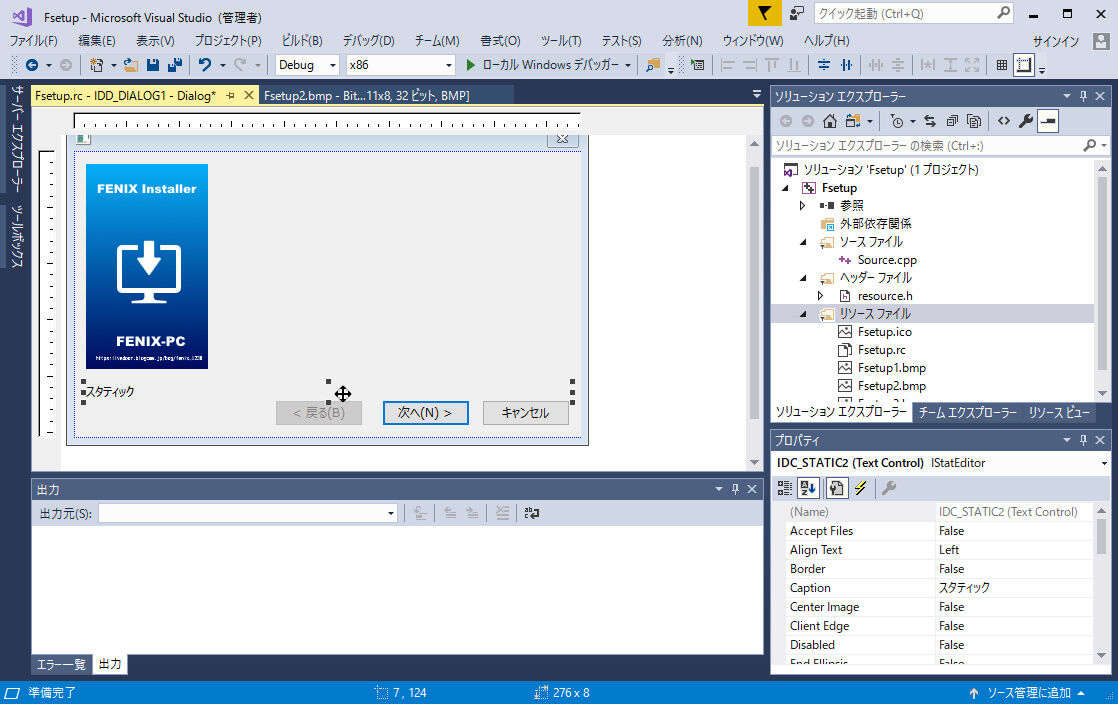
Task: Open the ツールボックス side tab
Action: (17, 236)
